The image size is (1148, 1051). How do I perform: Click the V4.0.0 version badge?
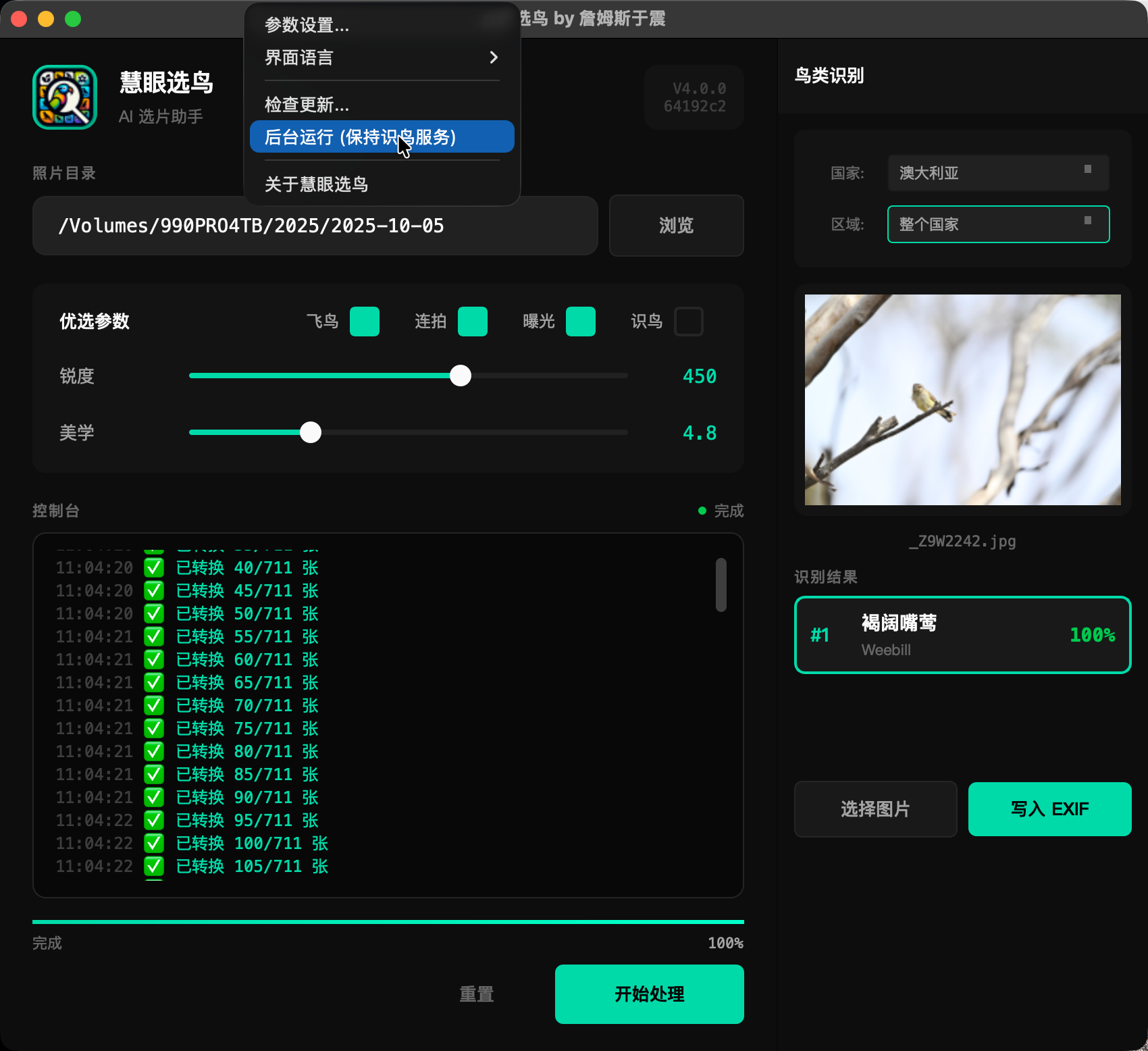click(x=694, y=97)
